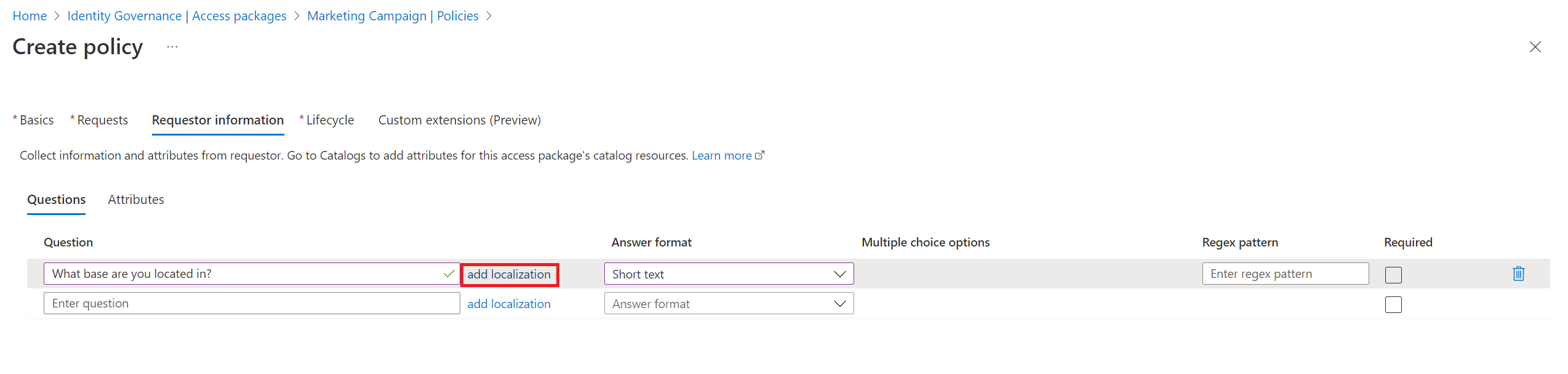Open the empty Answer format dropdown
The height and width of the screenshot is (374, 1568).
(729, 304)
